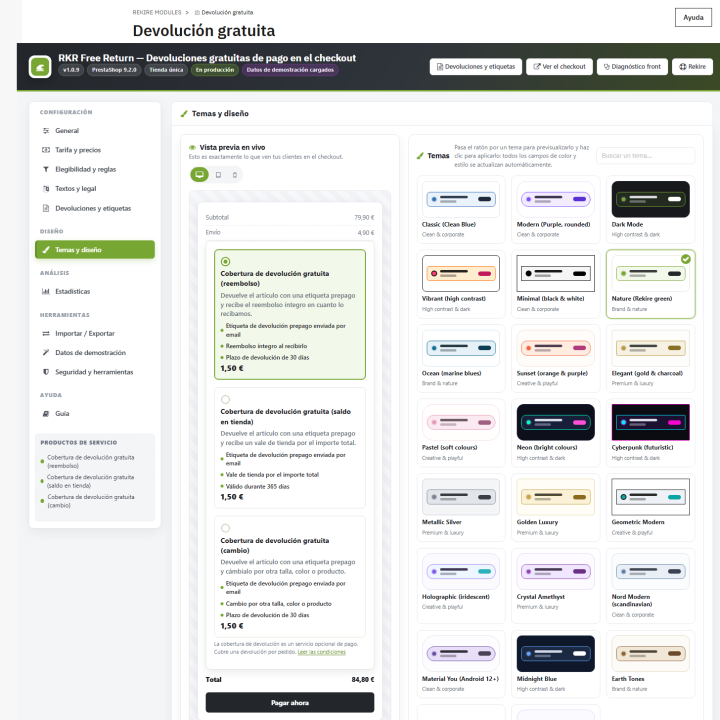This screenshot has width=720, height=720.
Task: Click Cobertura de devolución gratuita (reembolso) service product
Action: [x=91, y=461]
